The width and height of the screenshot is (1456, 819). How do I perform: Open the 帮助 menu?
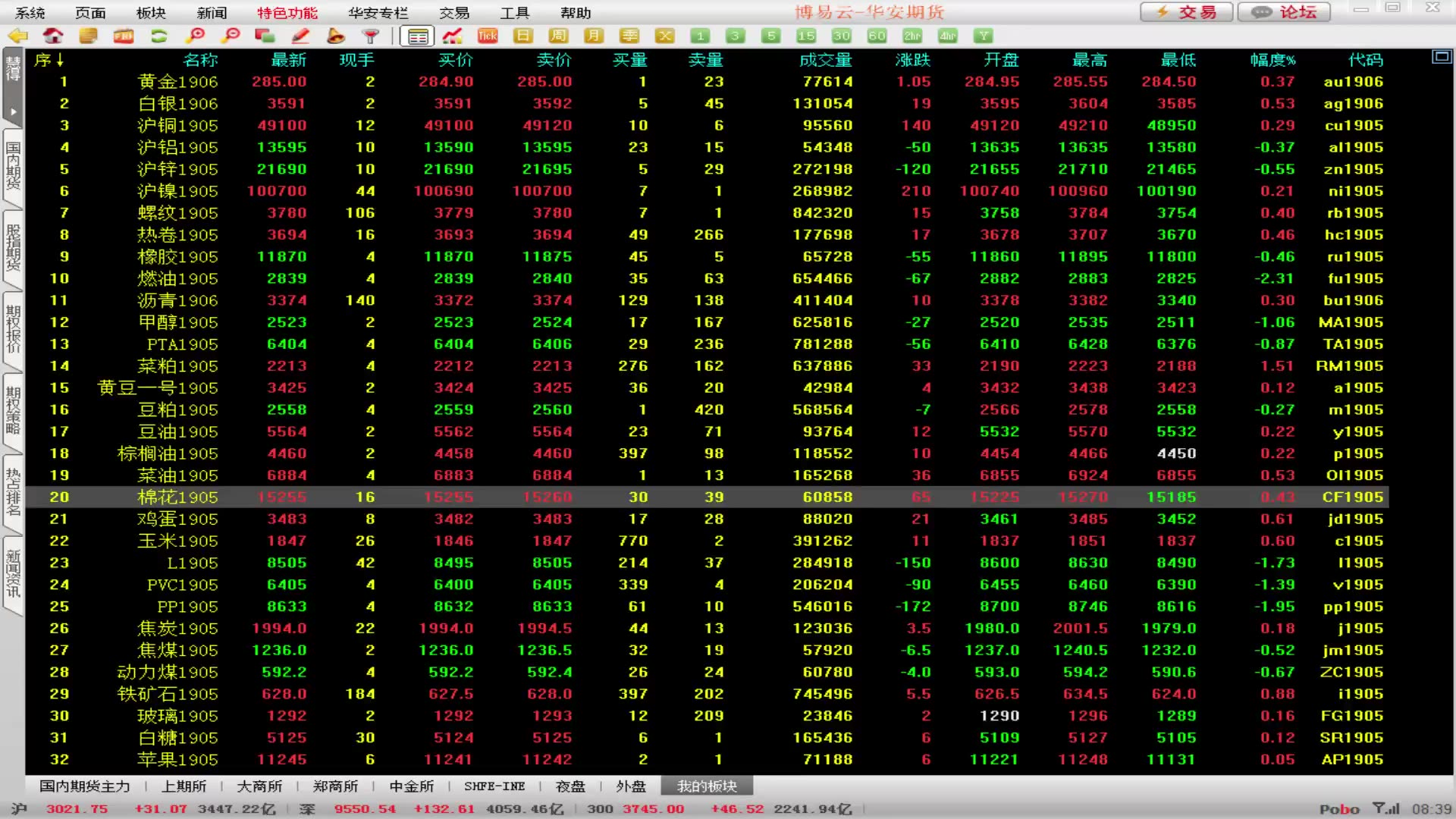tap(576, 13)
